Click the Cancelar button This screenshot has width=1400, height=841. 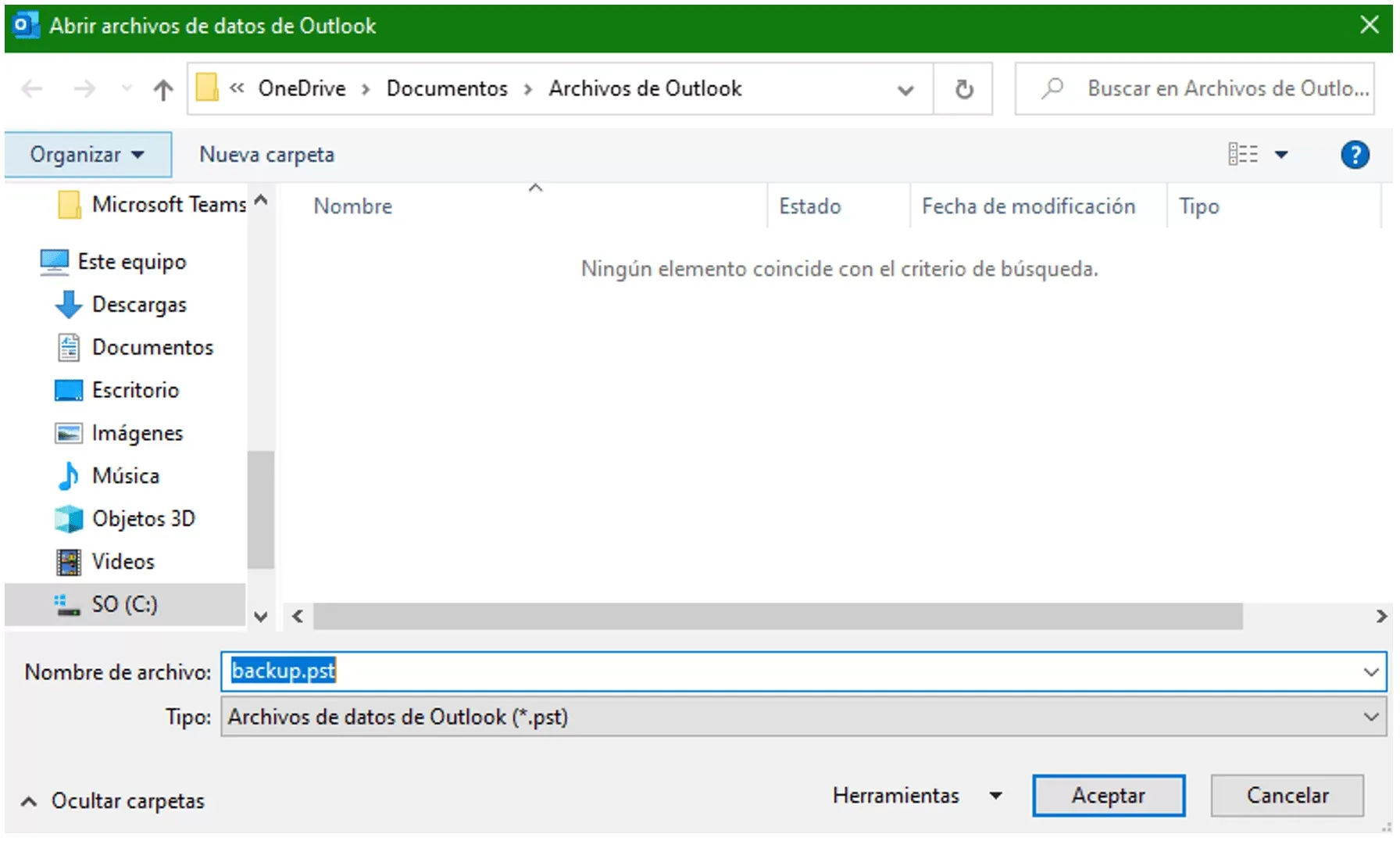[1287, 796]
